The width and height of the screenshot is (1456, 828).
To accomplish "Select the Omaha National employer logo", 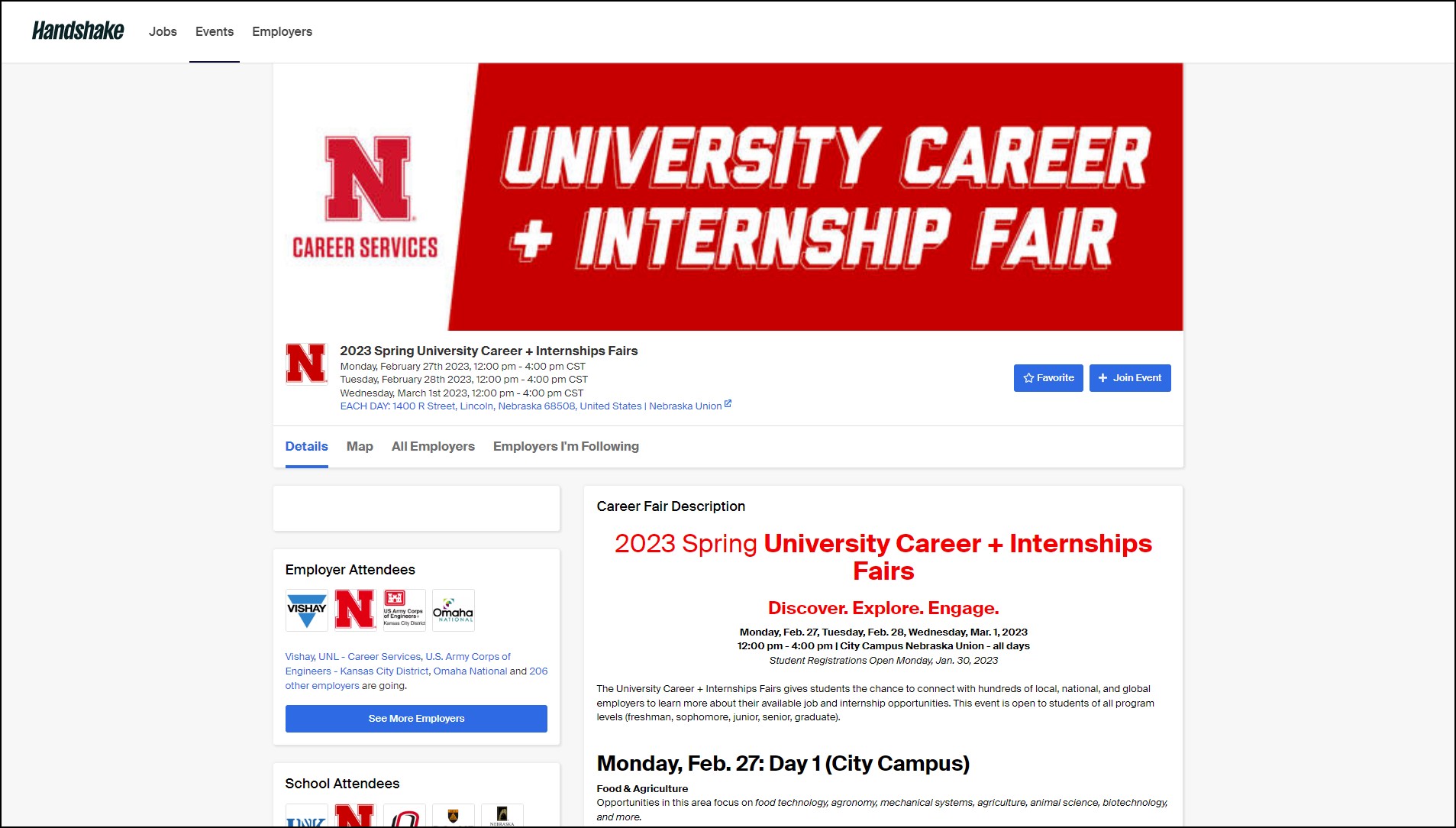I will [453, 610].
